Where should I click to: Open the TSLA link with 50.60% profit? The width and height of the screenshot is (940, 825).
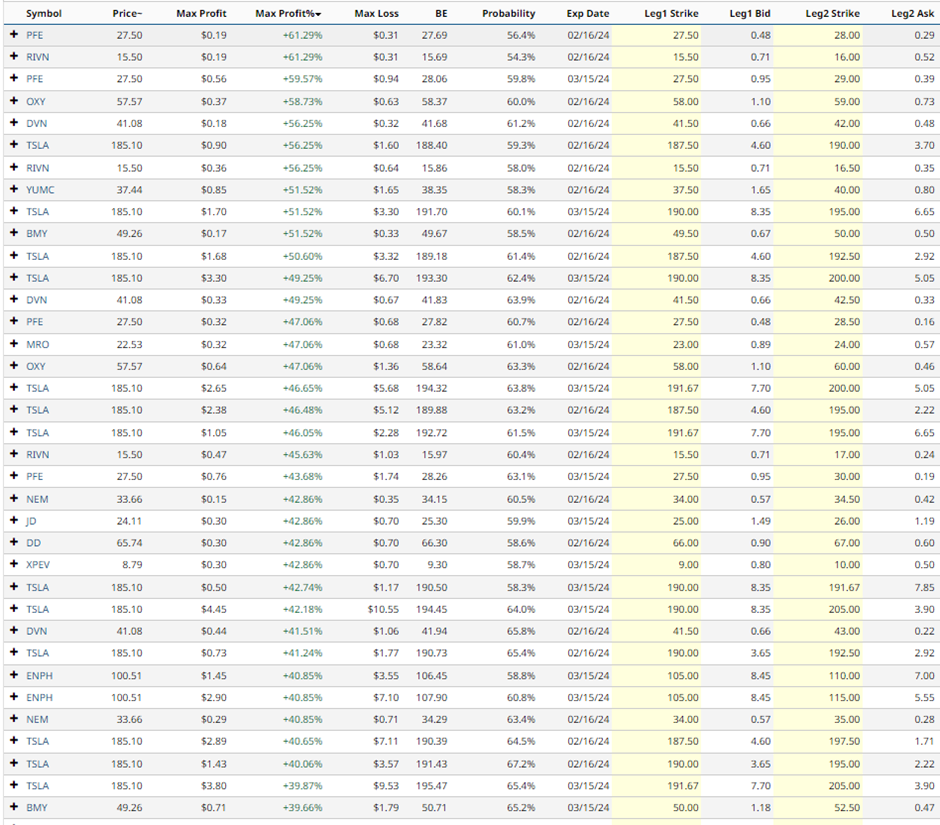(38, 256)
